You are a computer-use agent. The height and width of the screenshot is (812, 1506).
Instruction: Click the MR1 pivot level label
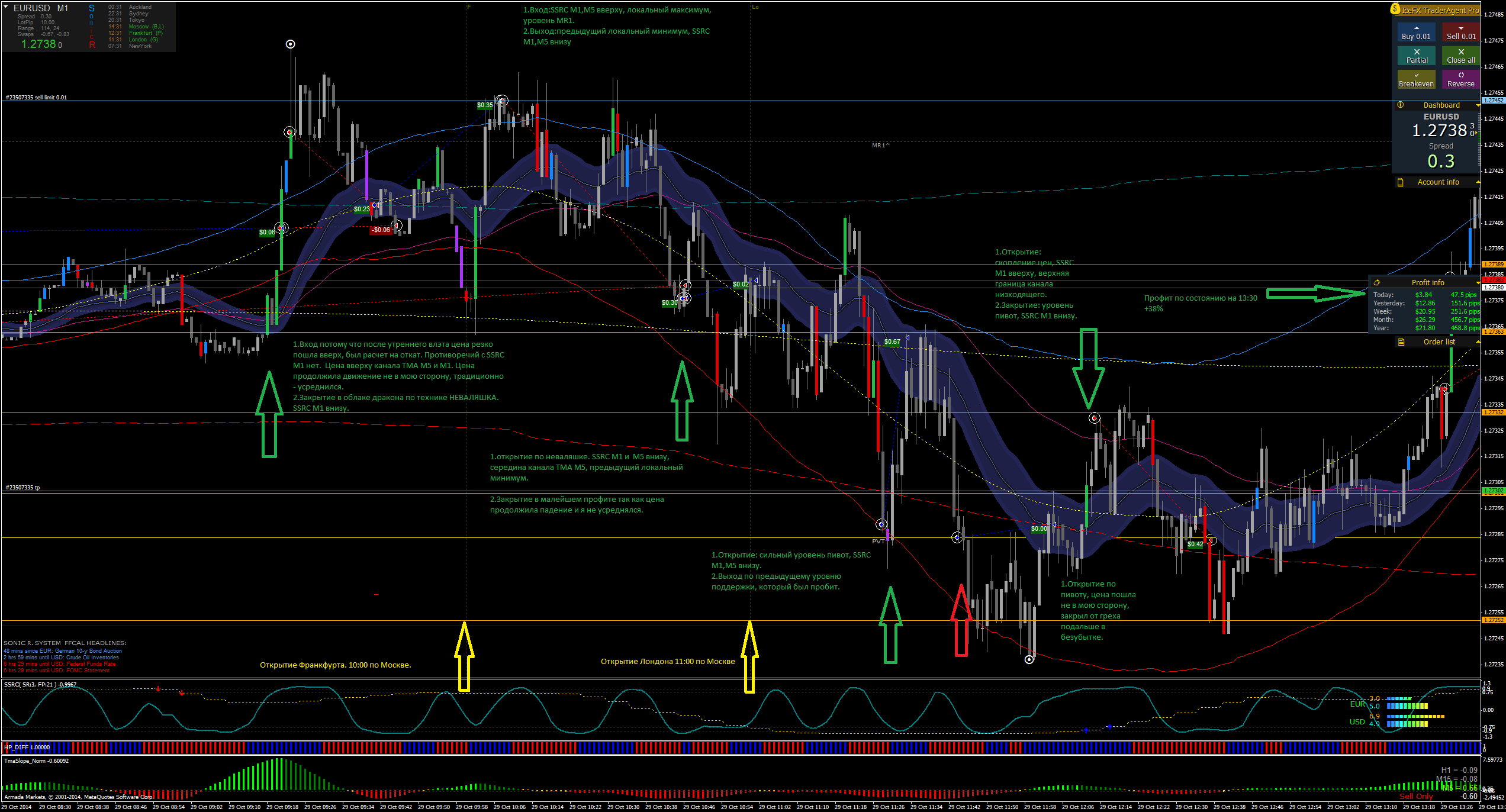pyautogui.click(x=880, y=145)
